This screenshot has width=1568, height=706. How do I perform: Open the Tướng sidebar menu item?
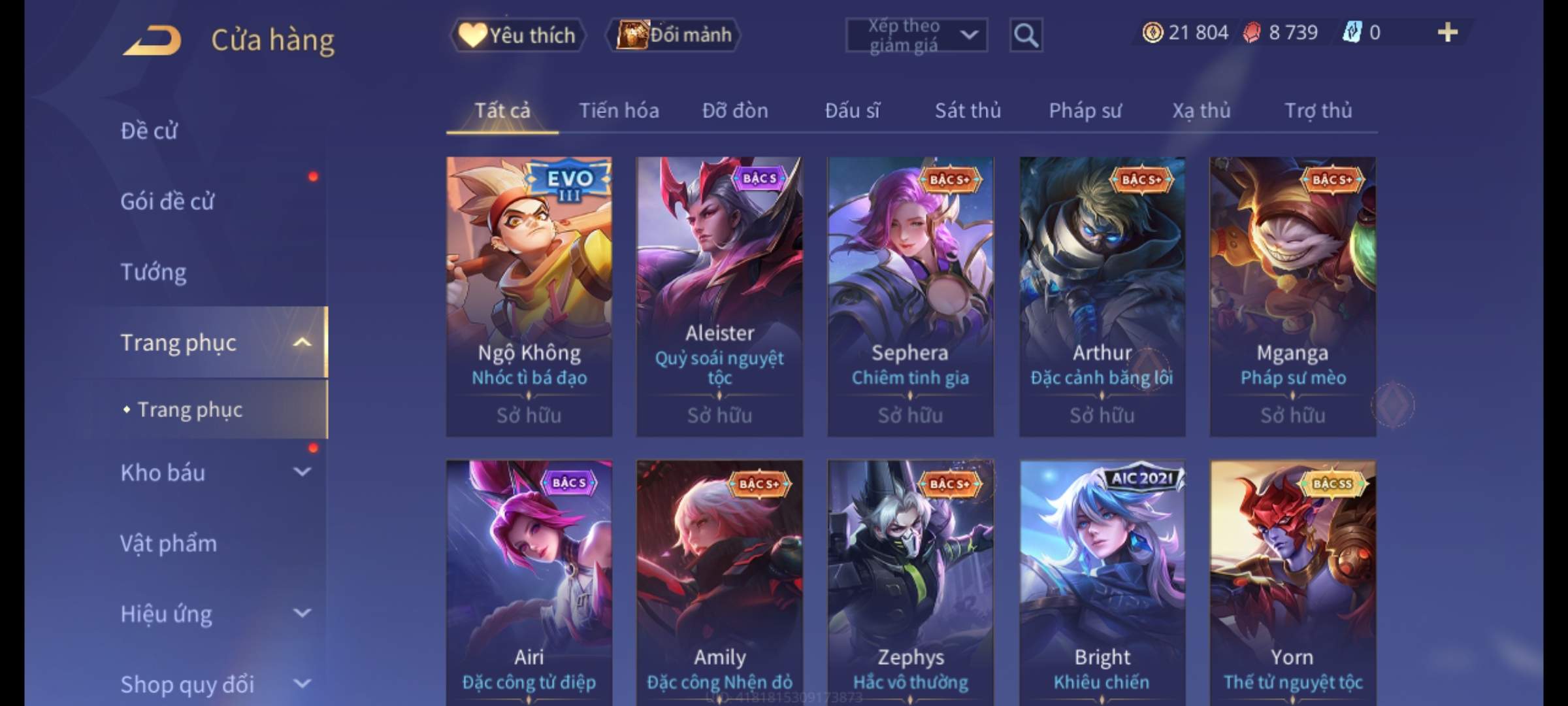coord(153,271)
